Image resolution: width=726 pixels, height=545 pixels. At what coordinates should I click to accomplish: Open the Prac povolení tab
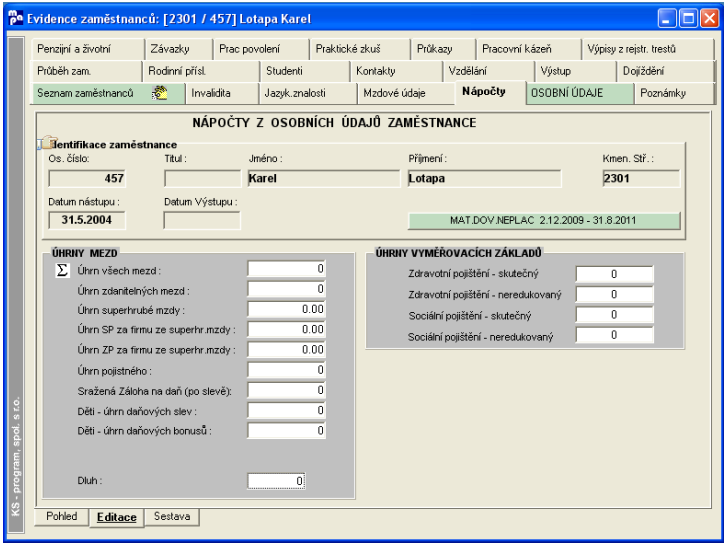click(261, 49)
